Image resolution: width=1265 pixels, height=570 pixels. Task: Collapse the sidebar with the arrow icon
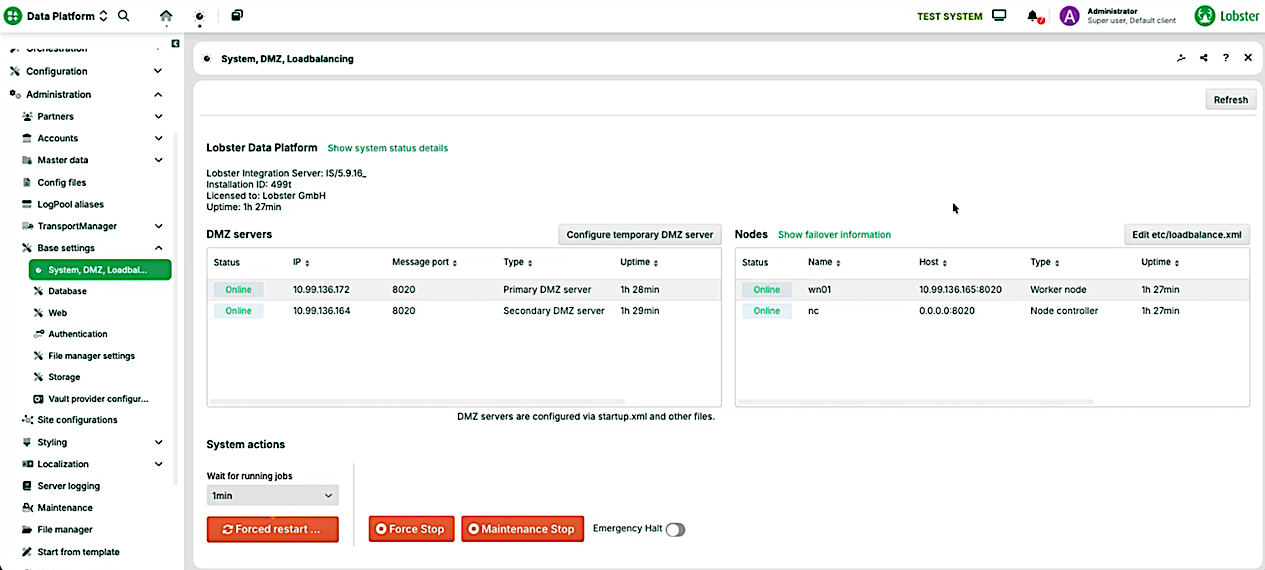pyautogui.click(x=176, y=43)
